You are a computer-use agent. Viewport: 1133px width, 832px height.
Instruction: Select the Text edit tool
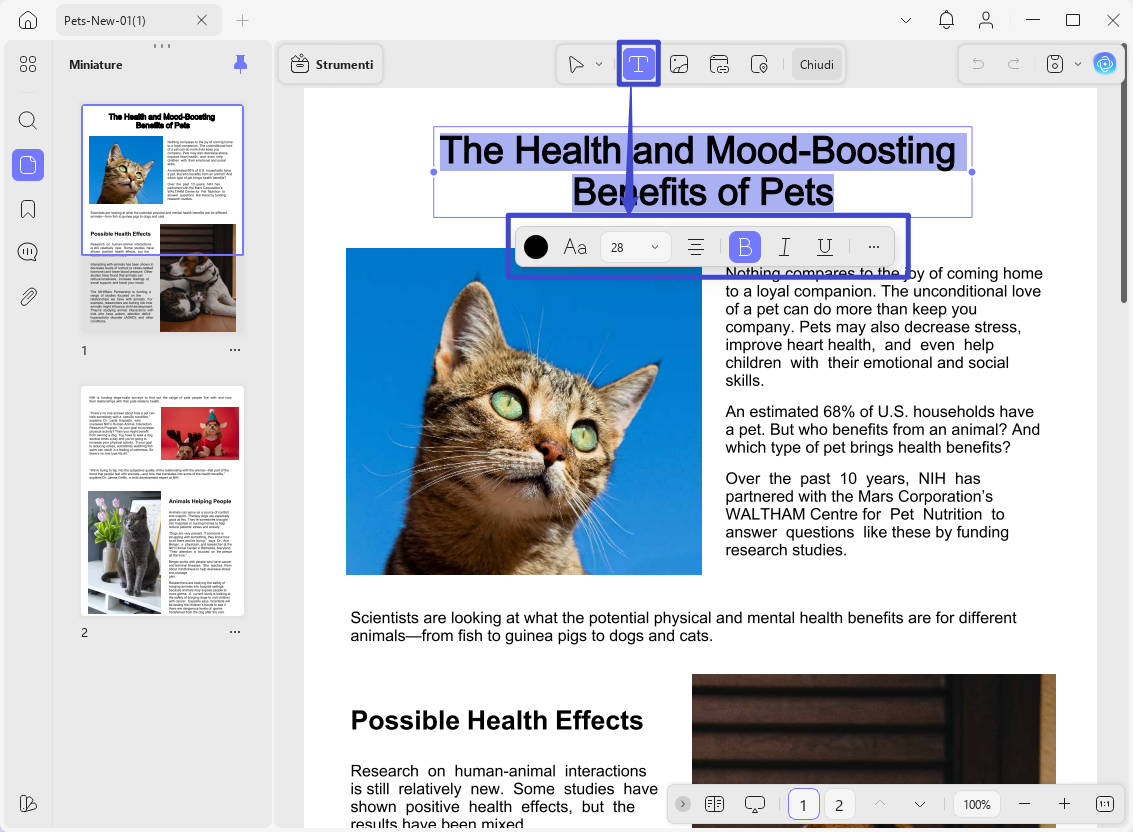tap(638, 64)
